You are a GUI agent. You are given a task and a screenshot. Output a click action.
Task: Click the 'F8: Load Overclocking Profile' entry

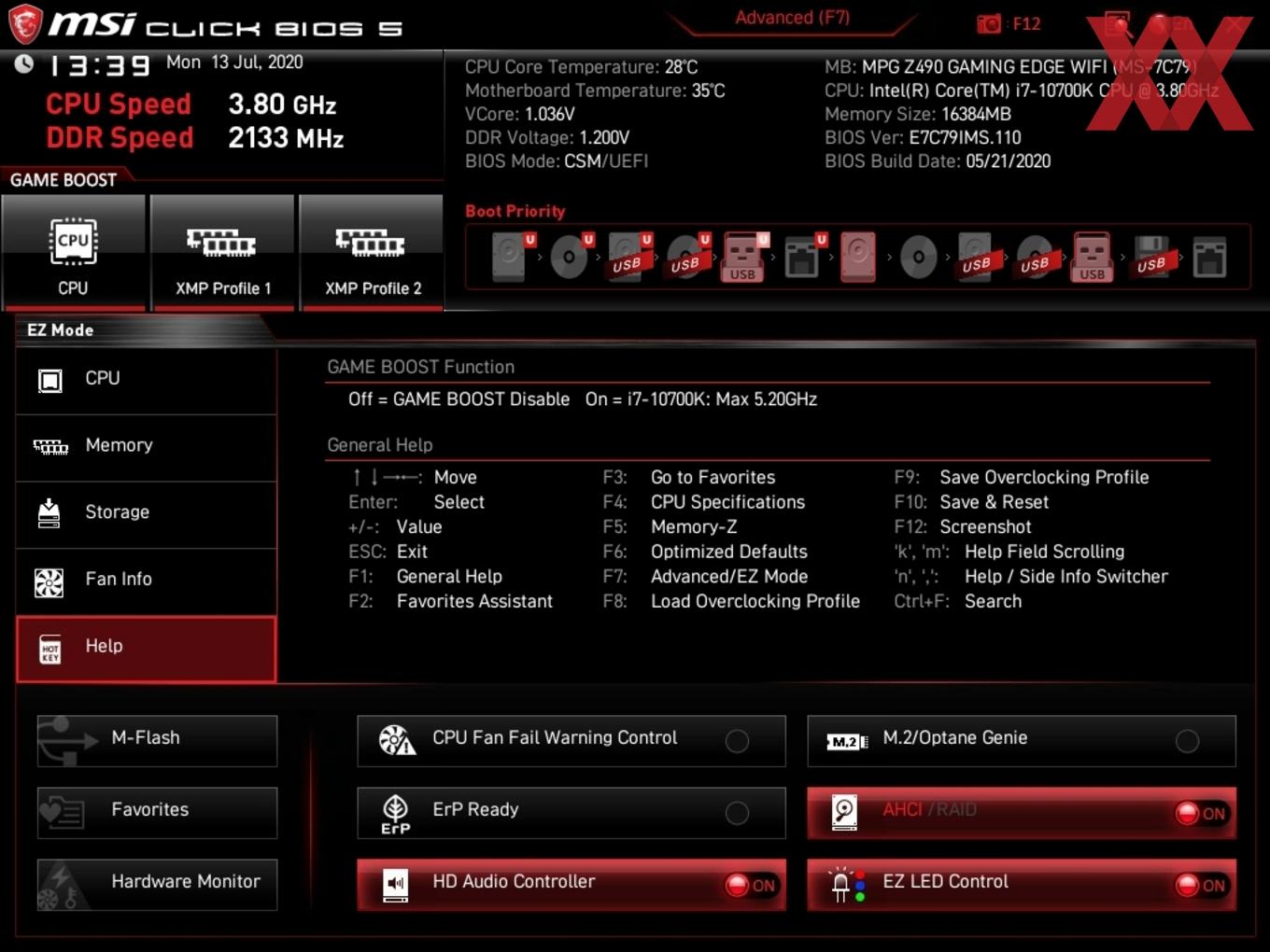(731, 601)
